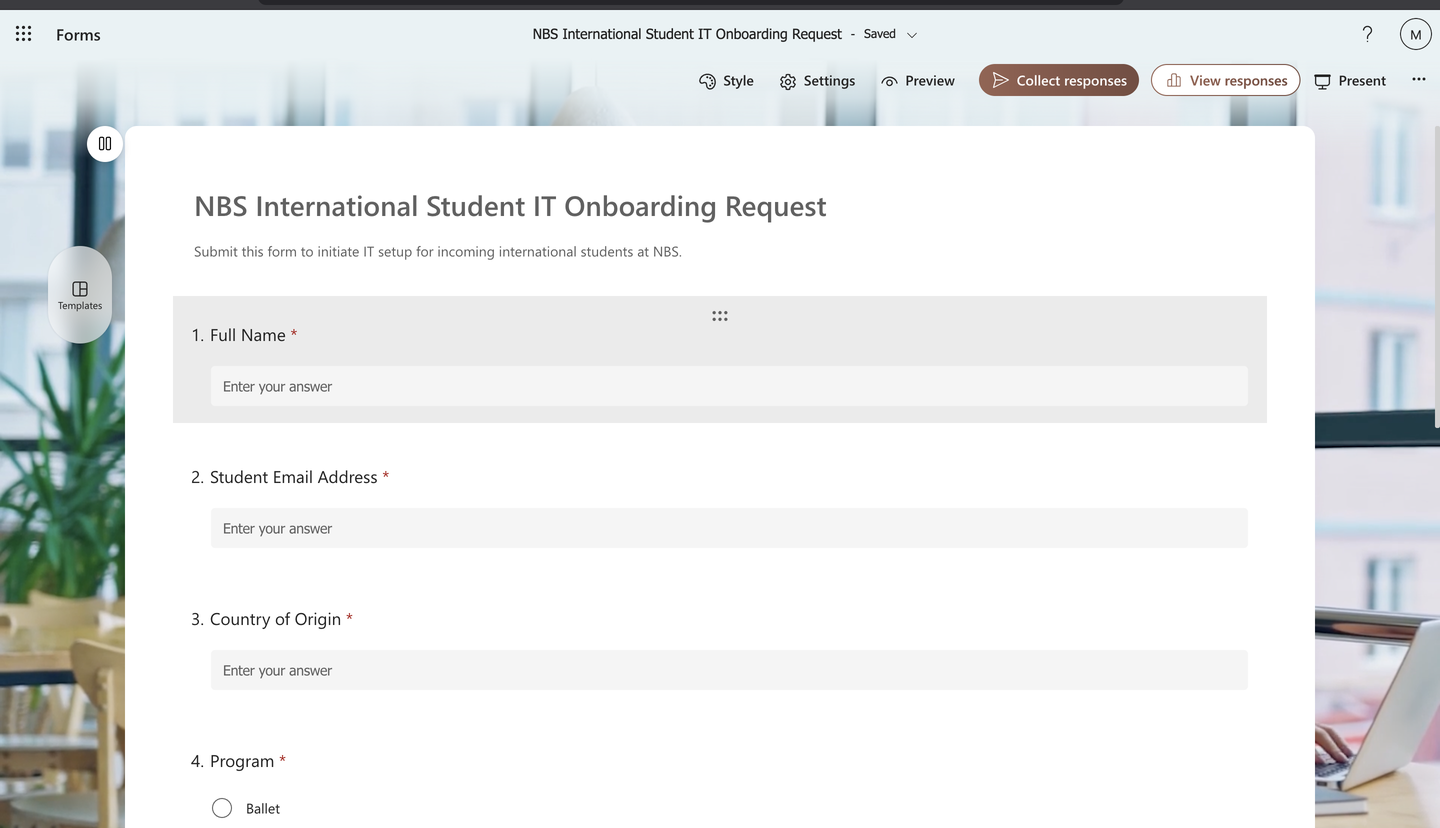Click the form title heading text
This screenshot has width=1440, height=828.
click(510, 206)
